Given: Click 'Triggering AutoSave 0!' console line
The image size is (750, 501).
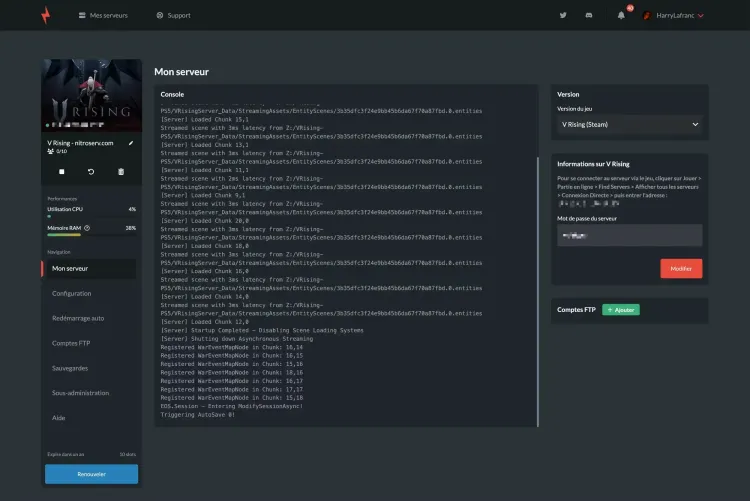Looking at the screenshot, I should [198, 414].
